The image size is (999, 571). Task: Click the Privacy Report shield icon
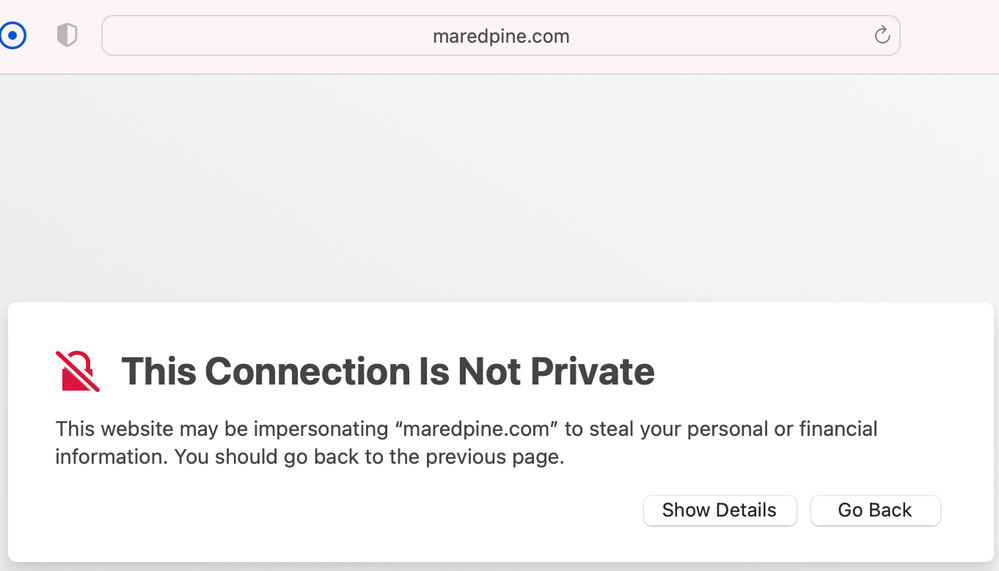click(x=67, y=36)
